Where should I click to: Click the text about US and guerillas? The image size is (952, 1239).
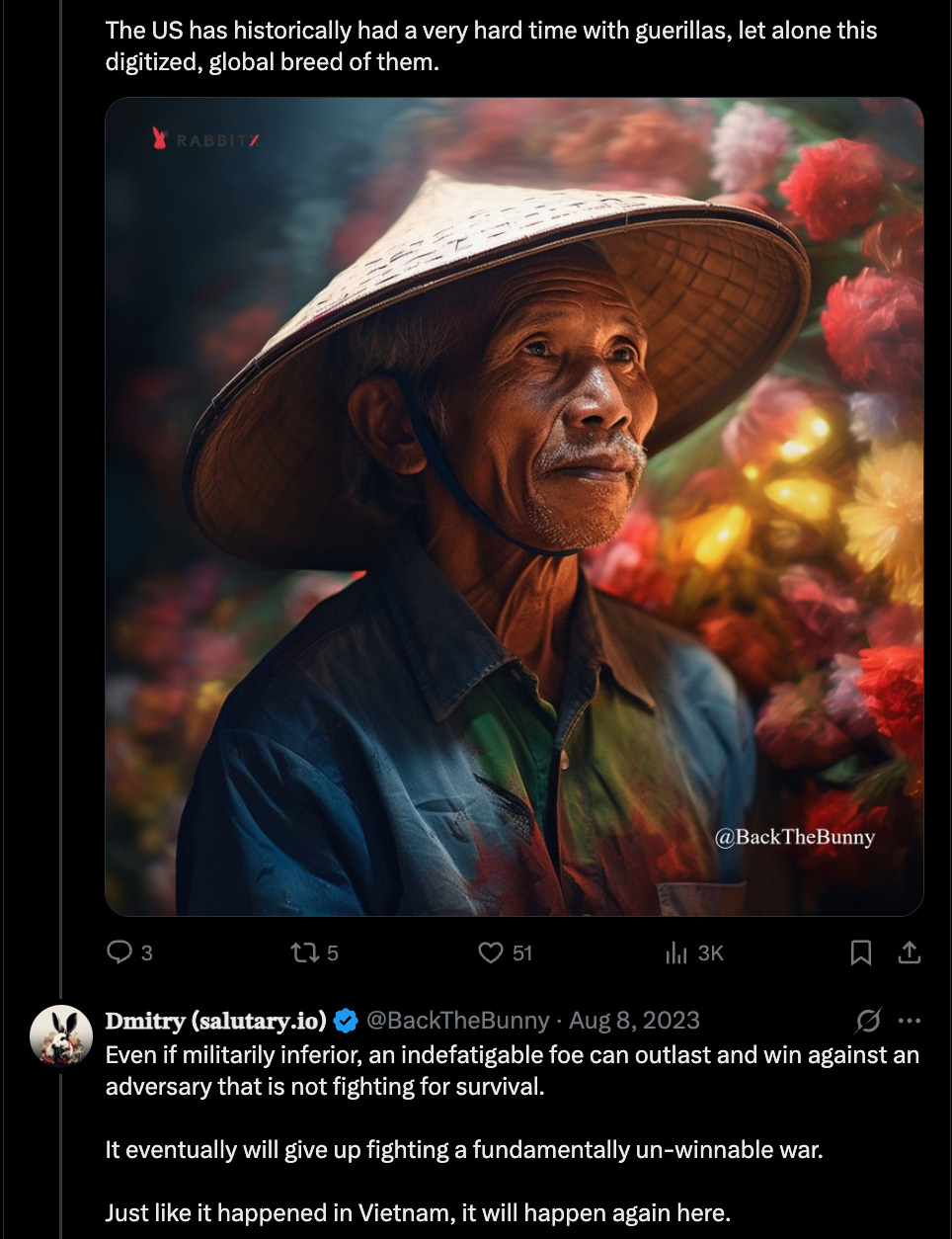[x=492, y=45]
